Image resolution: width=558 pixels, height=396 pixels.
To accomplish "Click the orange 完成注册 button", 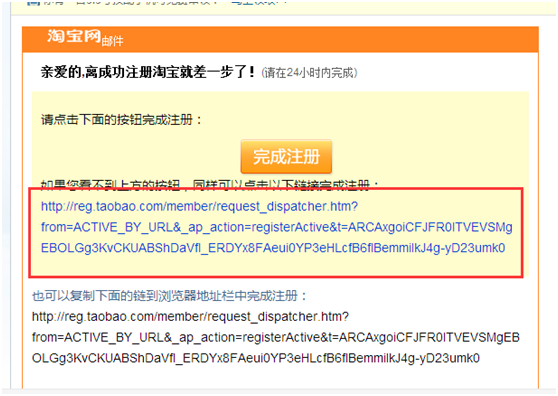I will pyautogui.click(x=286, y=157).
